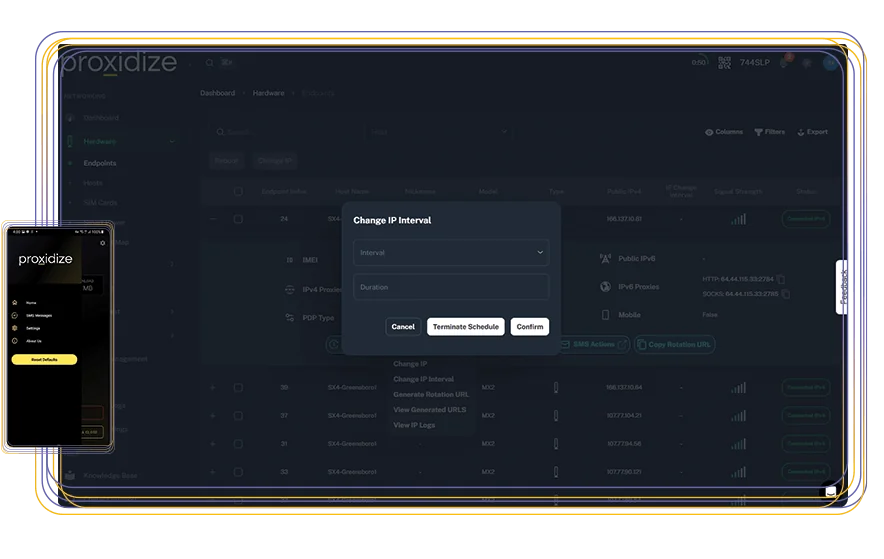Click the Duration input field

(x=451, y=287)
